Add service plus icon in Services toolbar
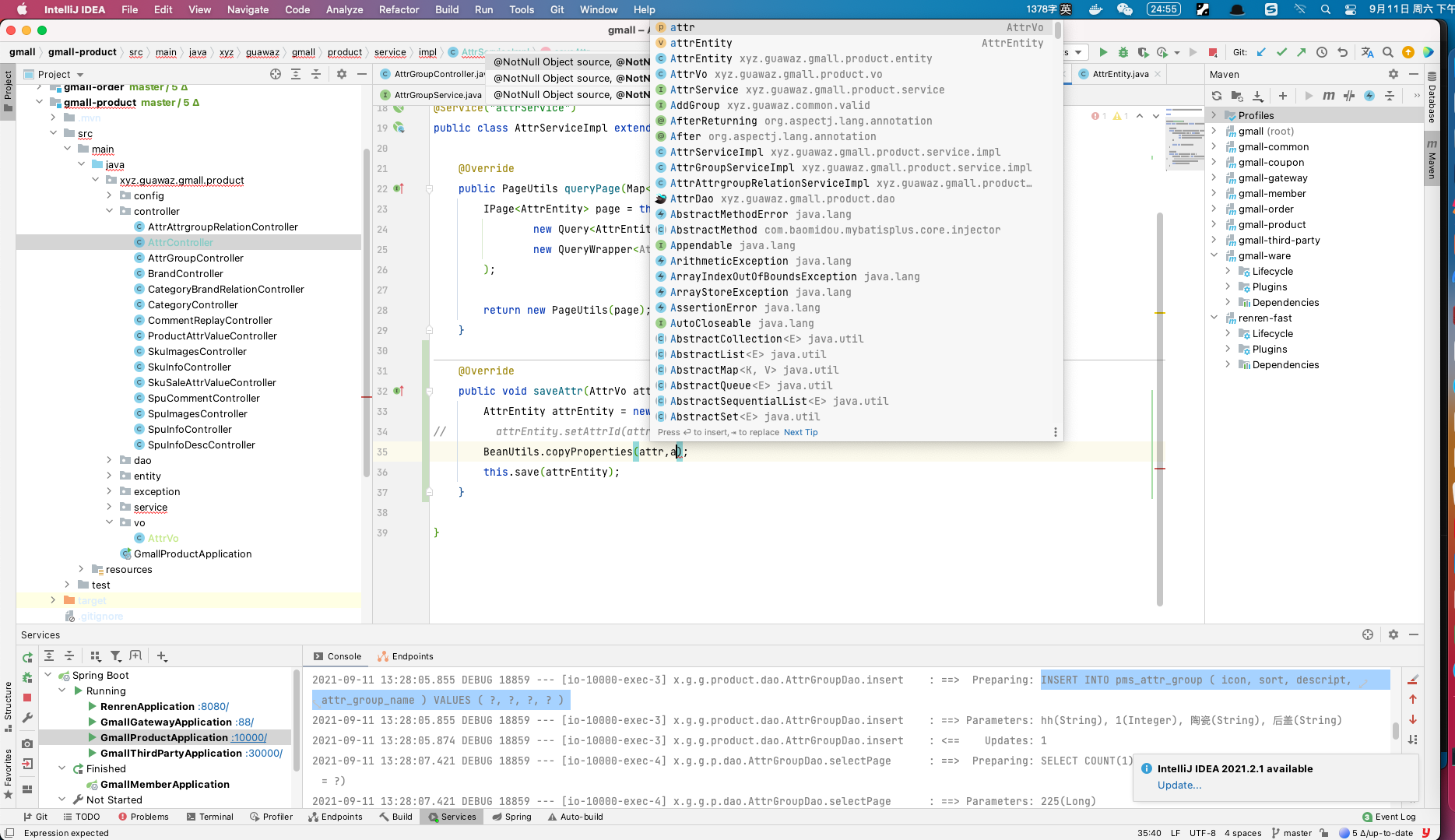1455x840 pixels. [162, 656]
